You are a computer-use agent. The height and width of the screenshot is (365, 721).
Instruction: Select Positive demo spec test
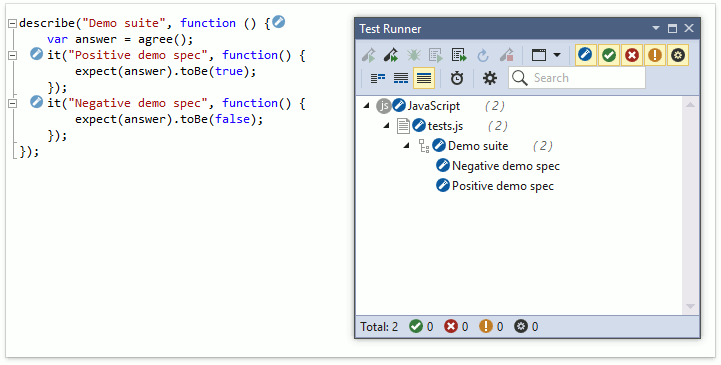click(503, 186)
